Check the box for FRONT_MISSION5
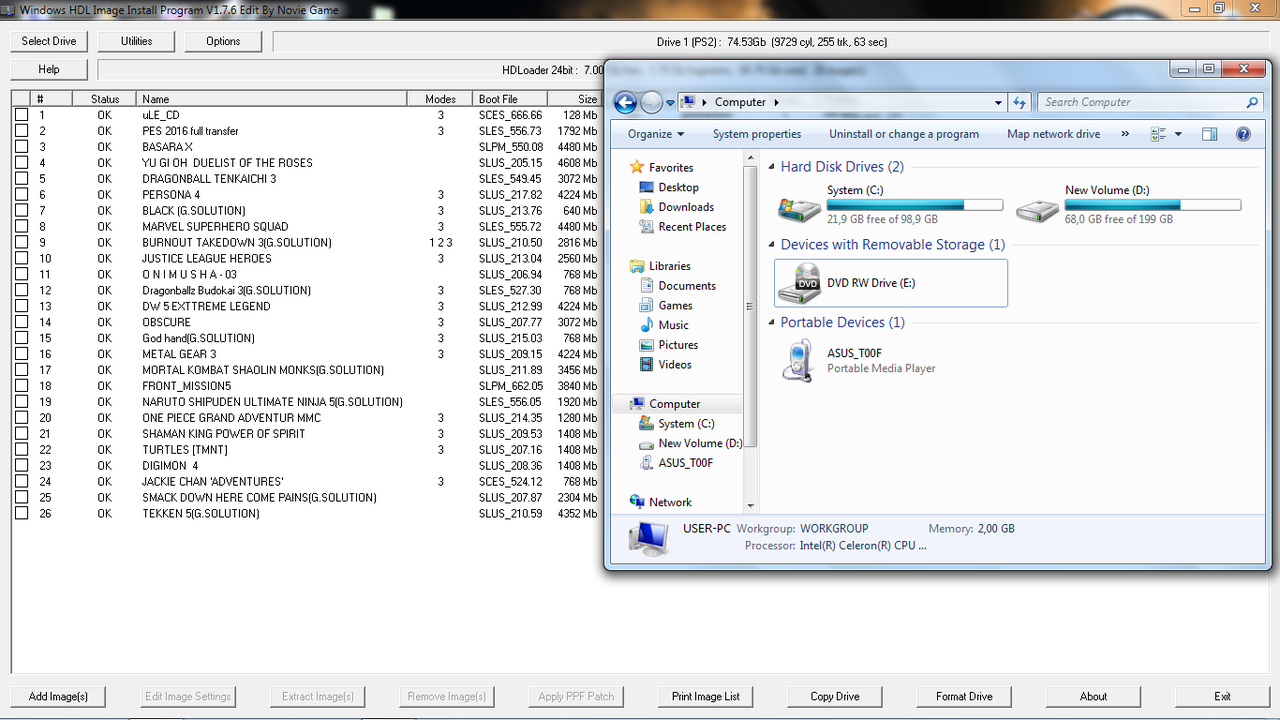 22,386
